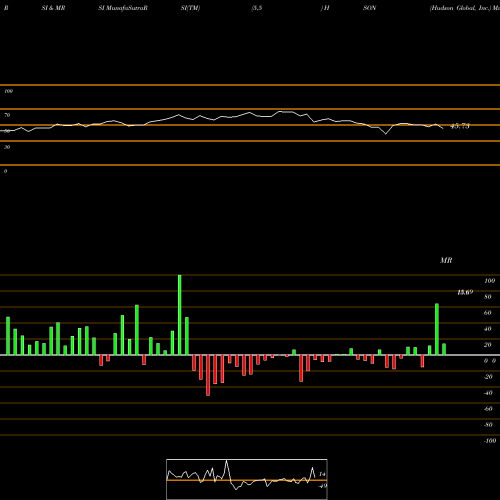Click the 'SI(TM)' header text
Viewport: 500px width, 500px height.
click(x=190, y=8)
